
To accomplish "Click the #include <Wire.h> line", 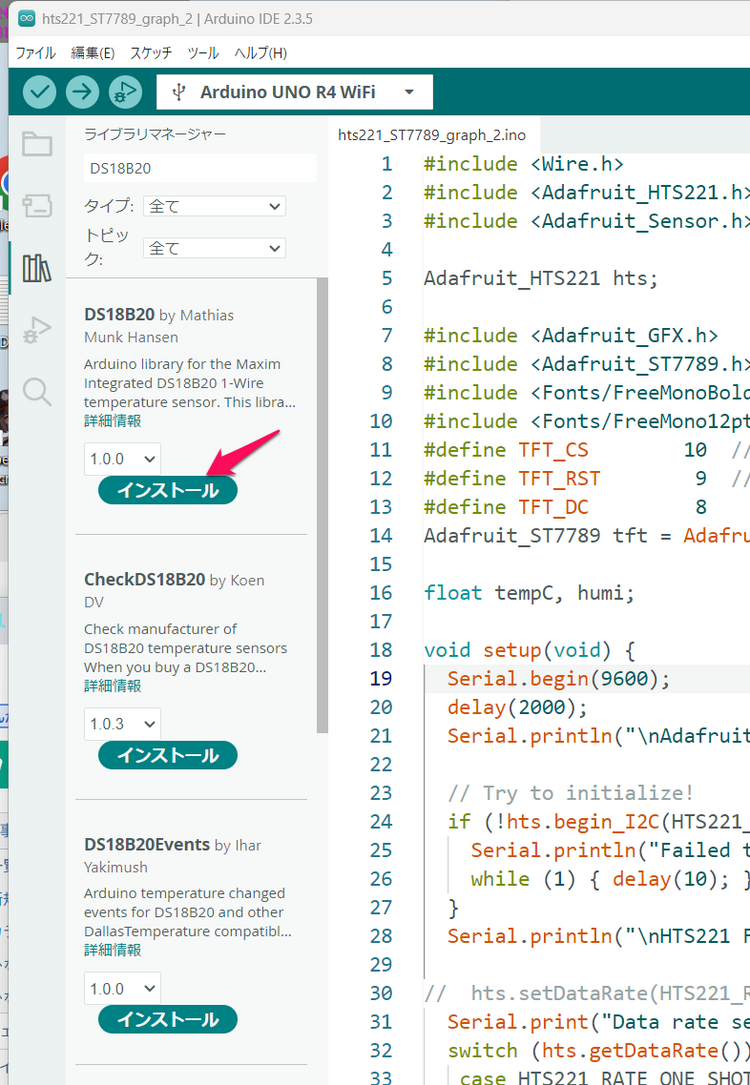I will point(523,164).
